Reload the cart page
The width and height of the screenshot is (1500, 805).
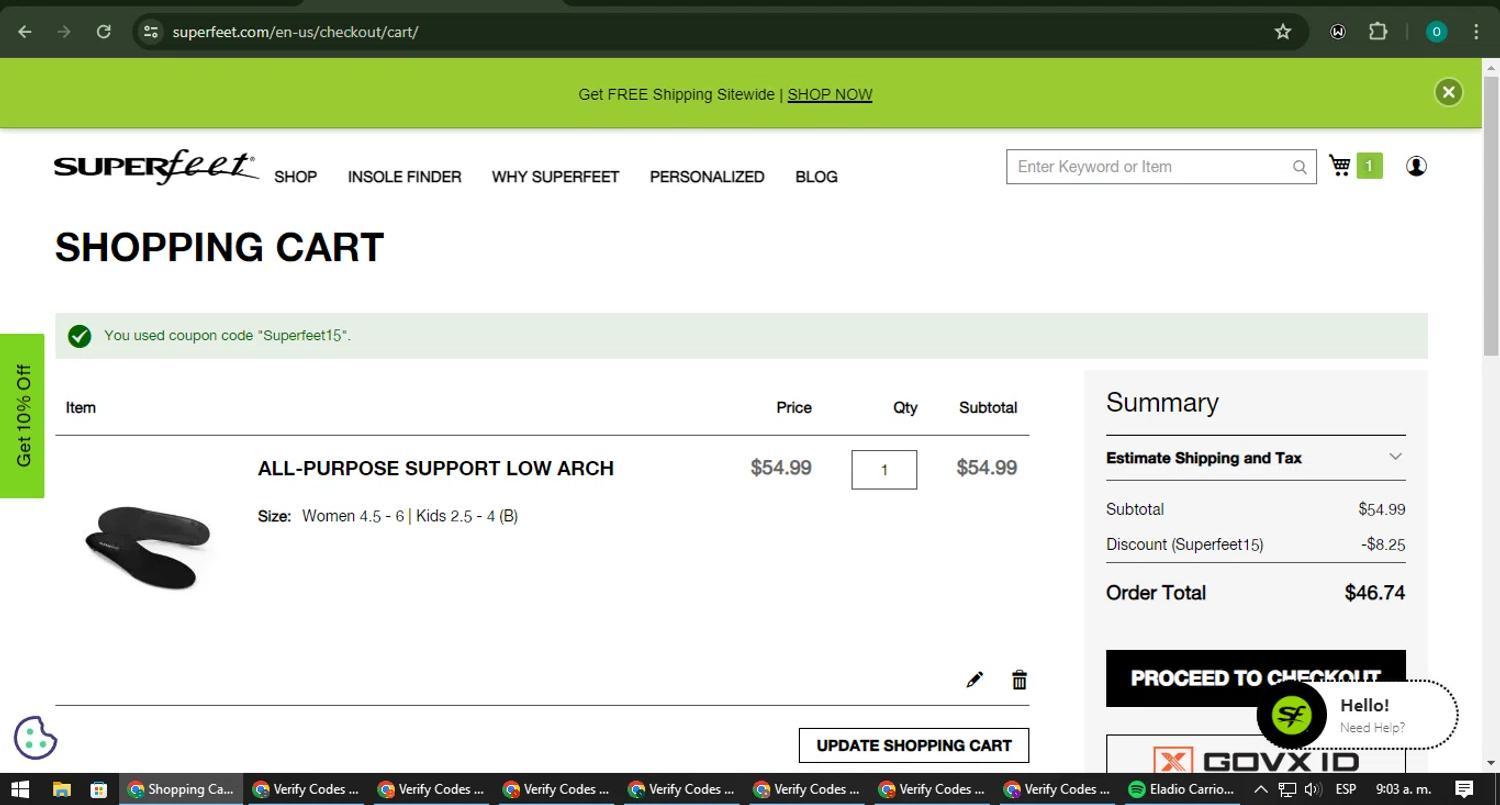point(103,32)
